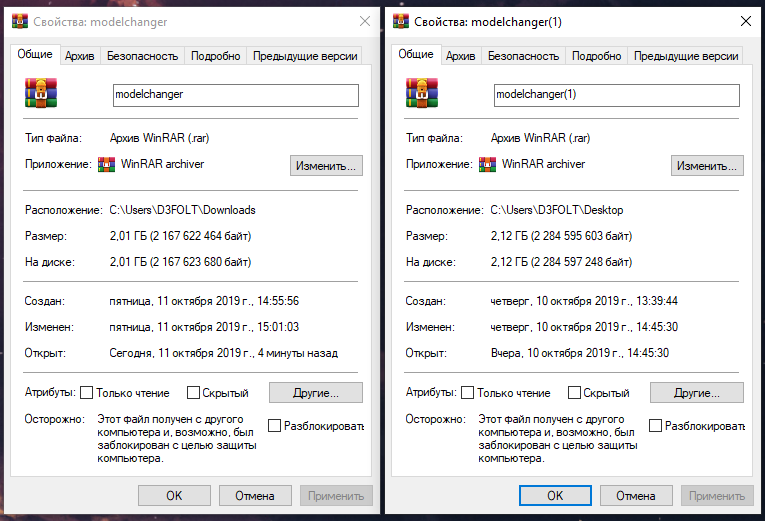
Task: Open "Другие..." attributes in modelchanger window
Action: tap(316, 393)
